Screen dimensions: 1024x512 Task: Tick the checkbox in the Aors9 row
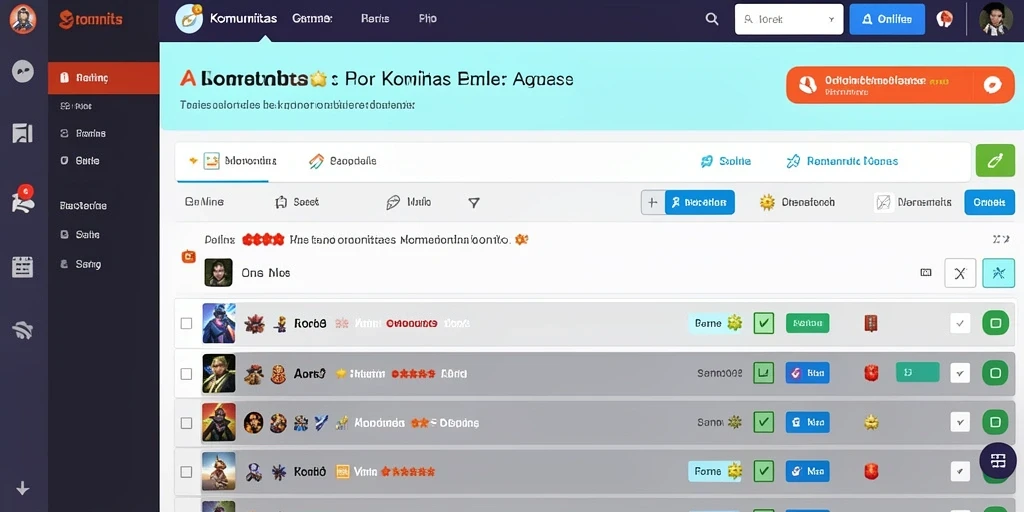coord(186,374)
